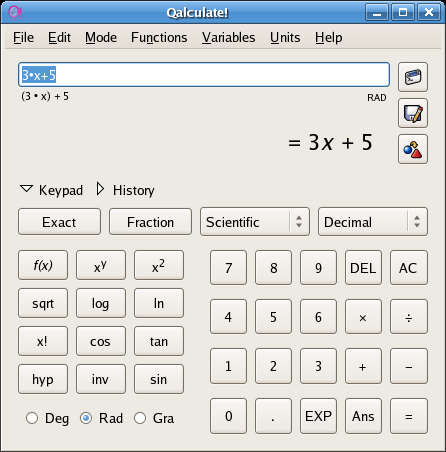Select the Rad angle unit radio button
The height and width of the screenshot is (452, 446).
pyautogui.click(x=86, y=418)
